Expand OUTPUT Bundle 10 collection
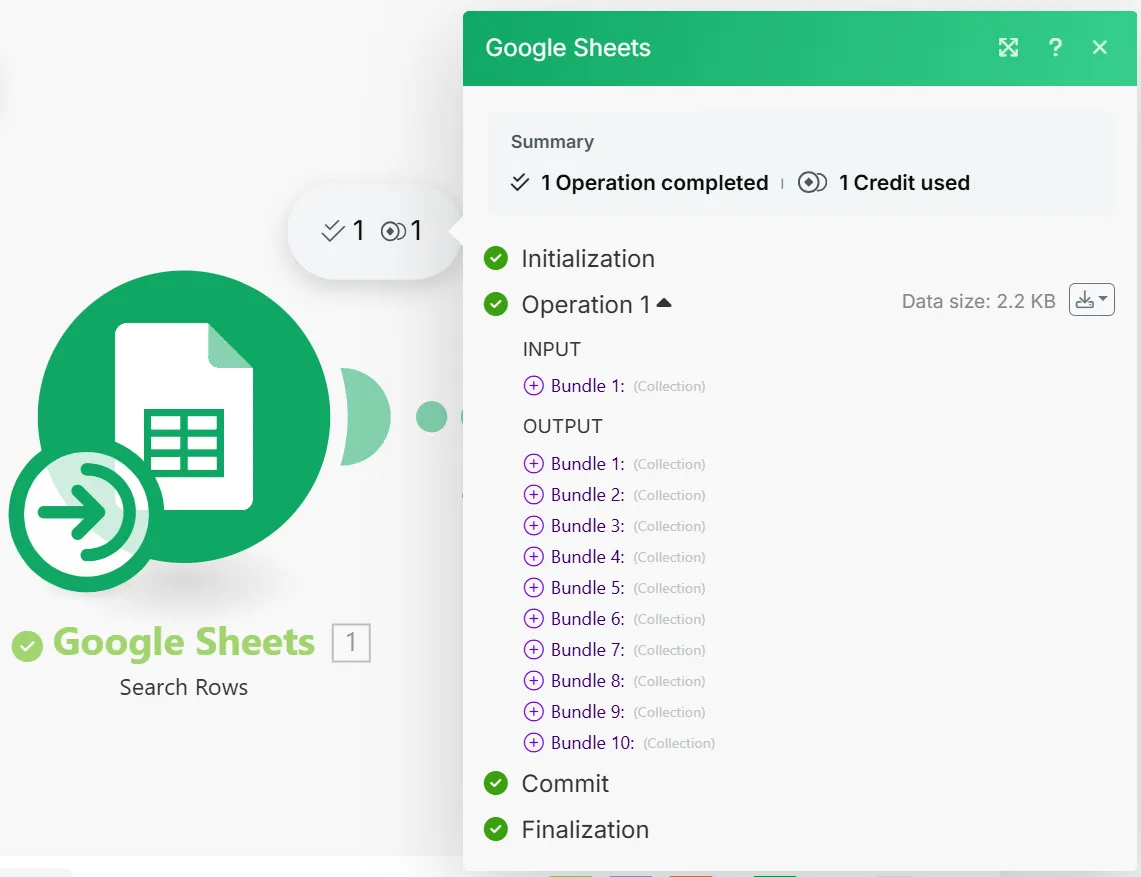The image size is (1141, 877). [533, 742]
